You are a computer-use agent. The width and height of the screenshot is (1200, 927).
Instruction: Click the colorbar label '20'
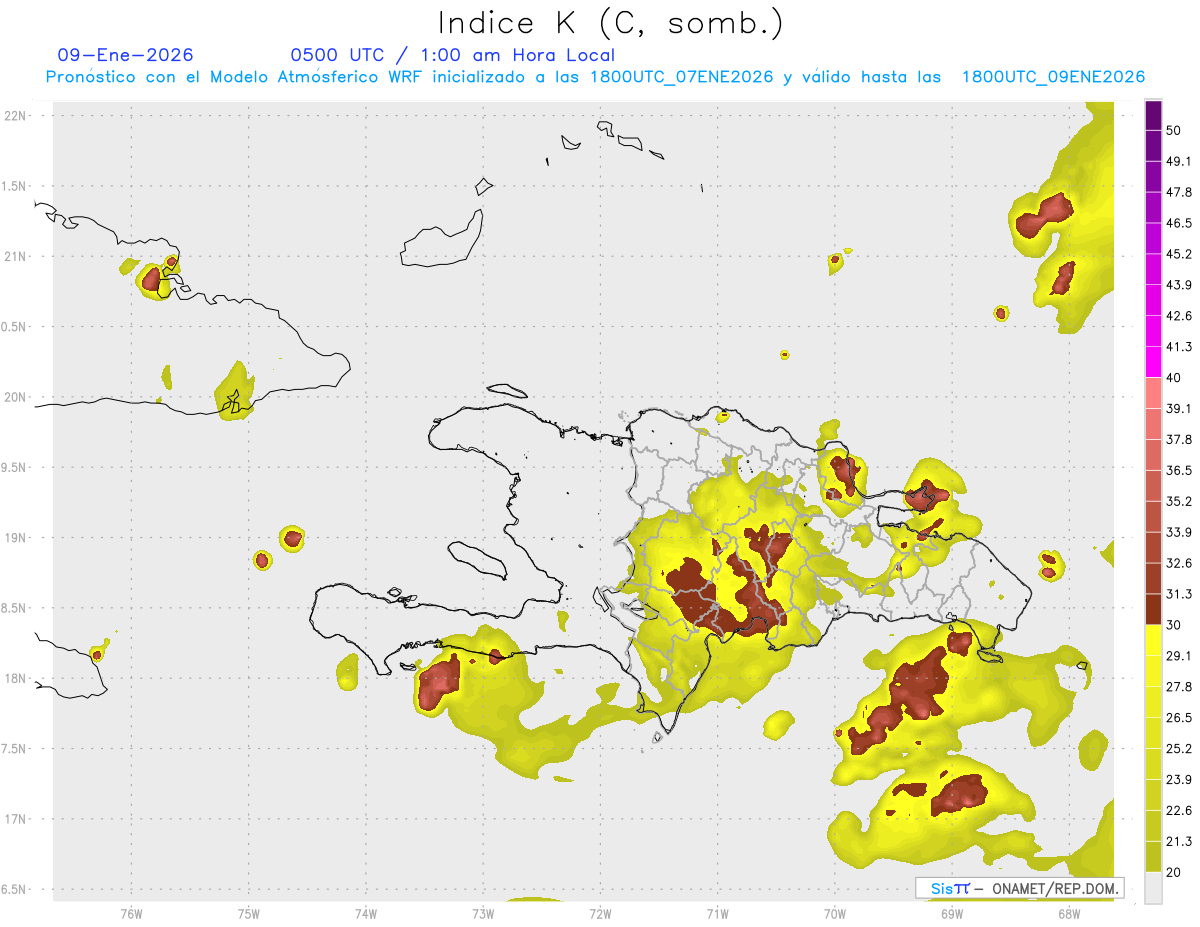point(1174,872)
